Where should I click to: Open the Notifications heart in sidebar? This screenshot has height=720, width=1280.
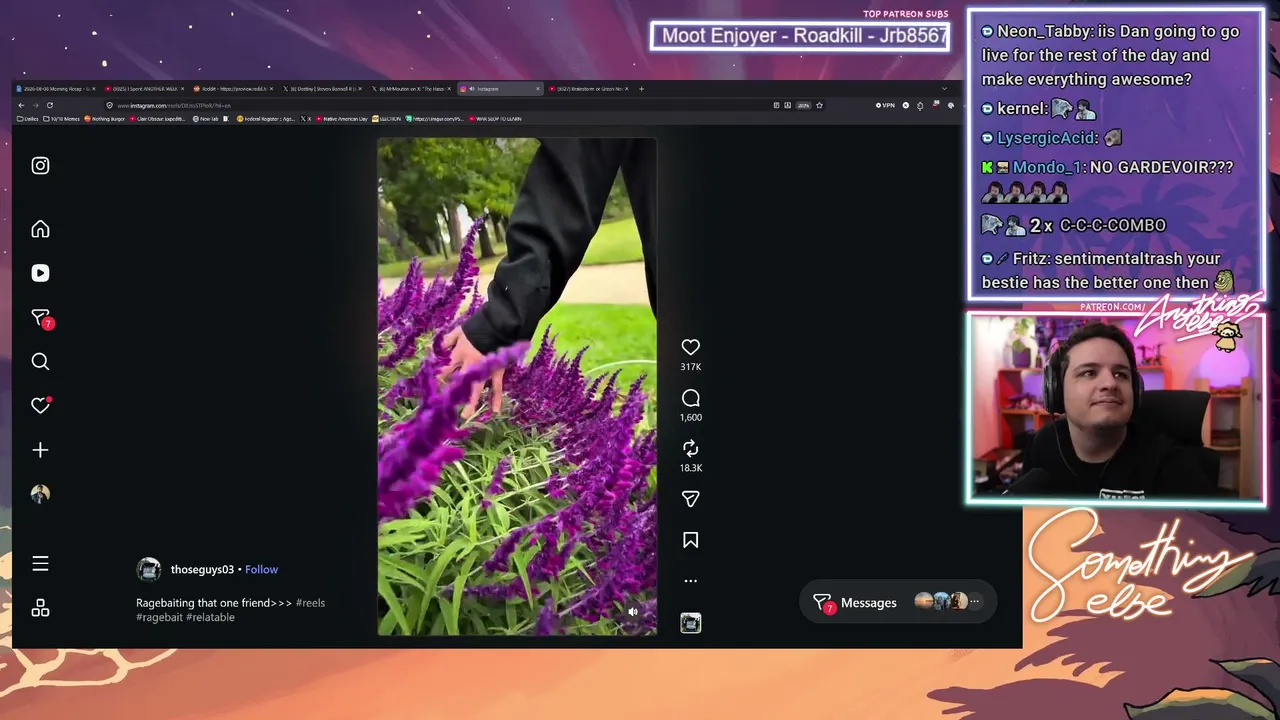click(40, 405)
